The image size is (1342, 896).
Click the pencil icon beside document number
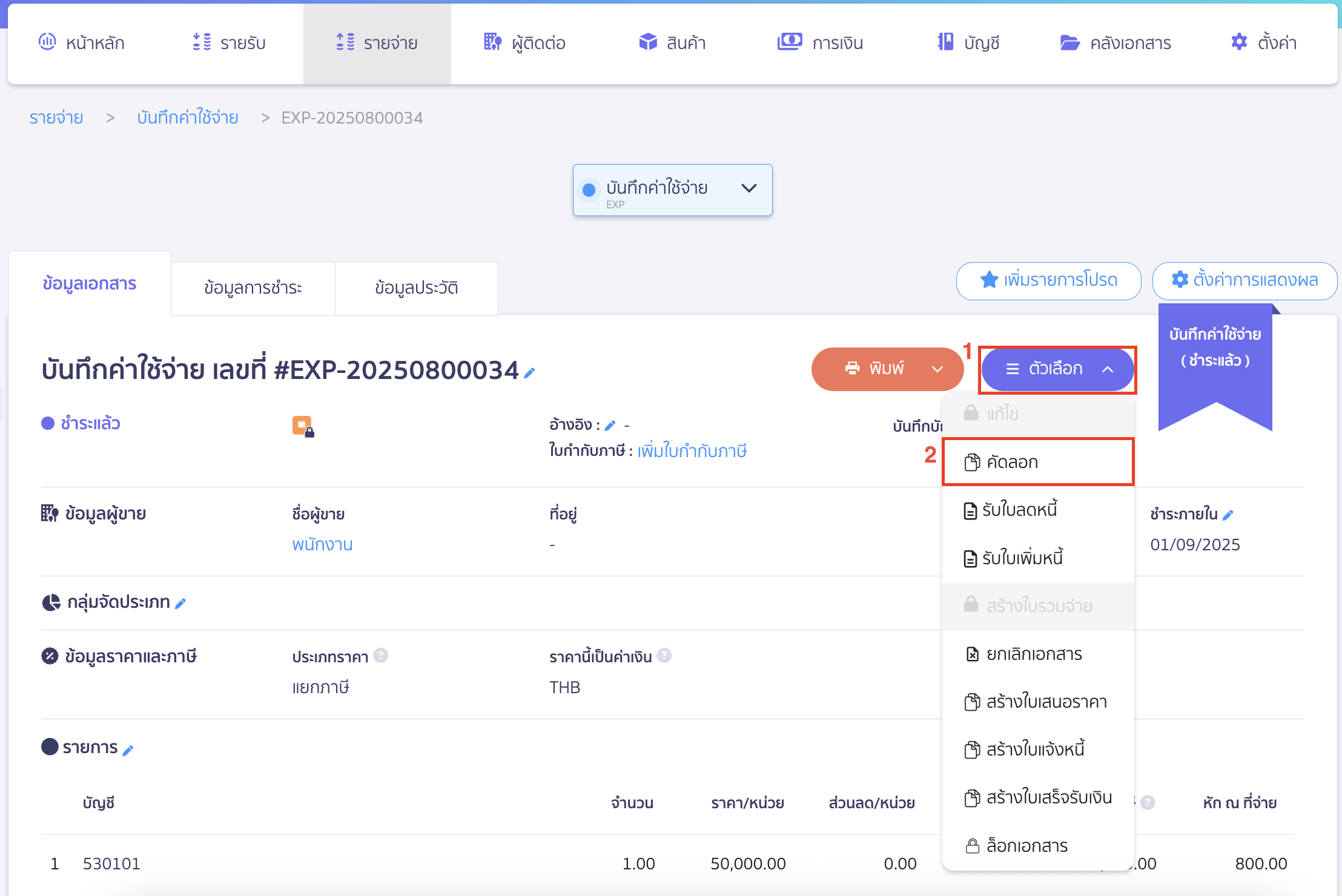(529, 373)
